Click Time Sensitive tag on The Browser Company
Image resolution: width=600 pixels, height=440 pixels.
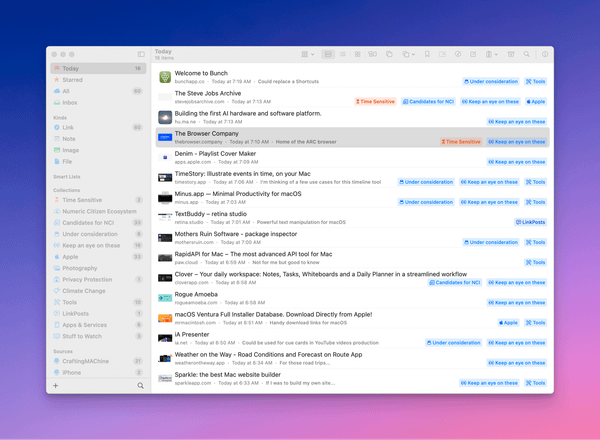(x=461, y=142)
